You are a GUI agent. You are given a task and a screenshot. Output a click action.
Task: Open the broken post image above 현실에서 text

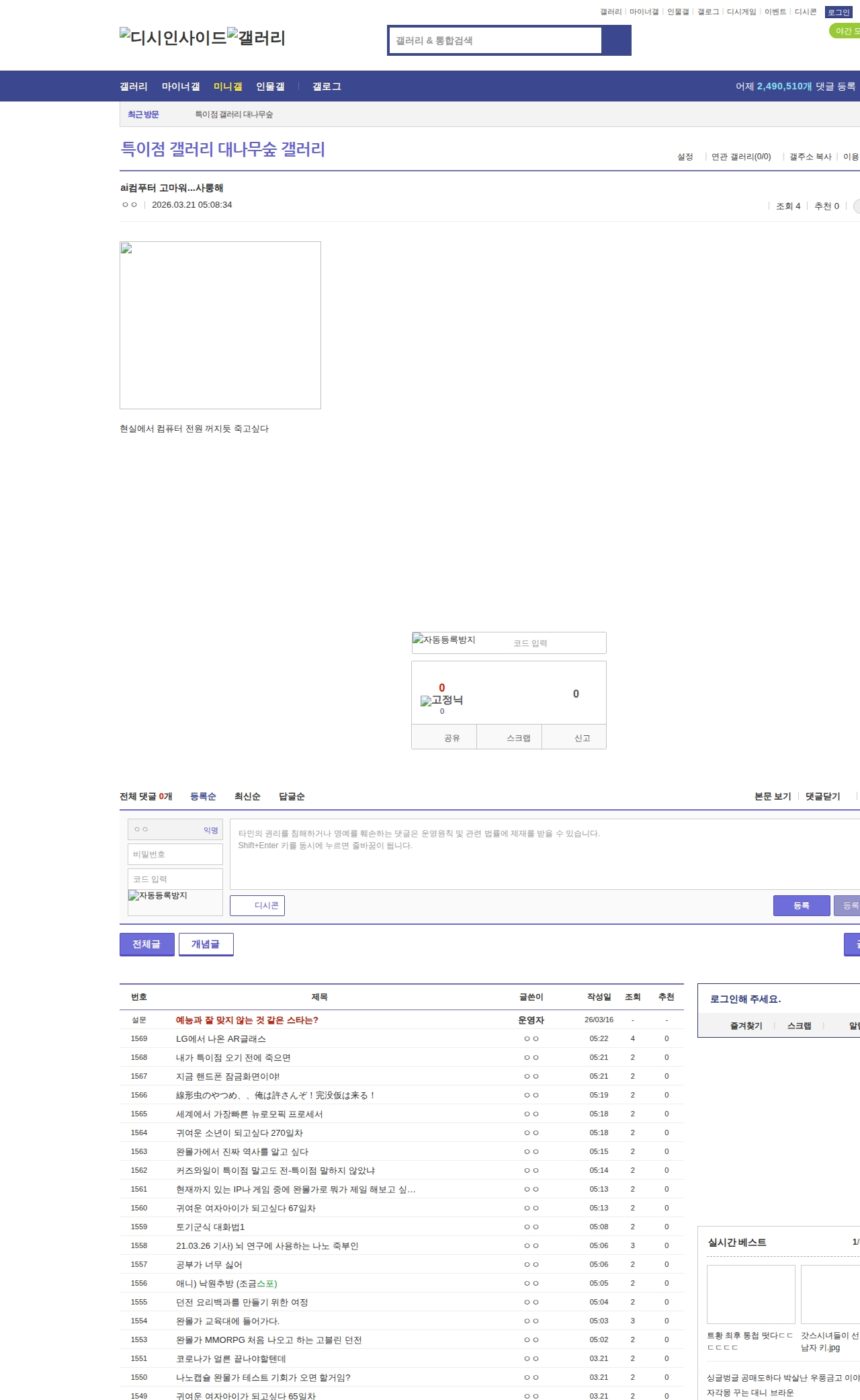[x=220, y=325]
